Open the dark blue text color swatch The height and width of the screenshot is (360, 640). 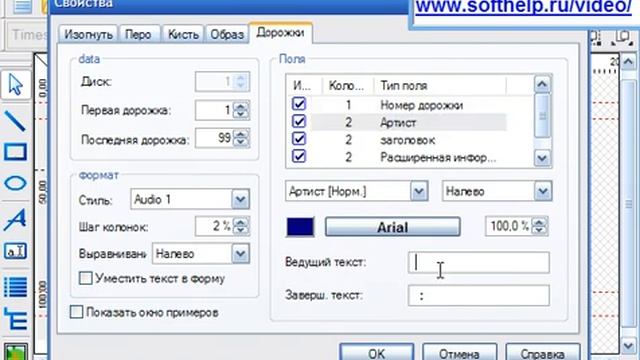click(300, 227)
